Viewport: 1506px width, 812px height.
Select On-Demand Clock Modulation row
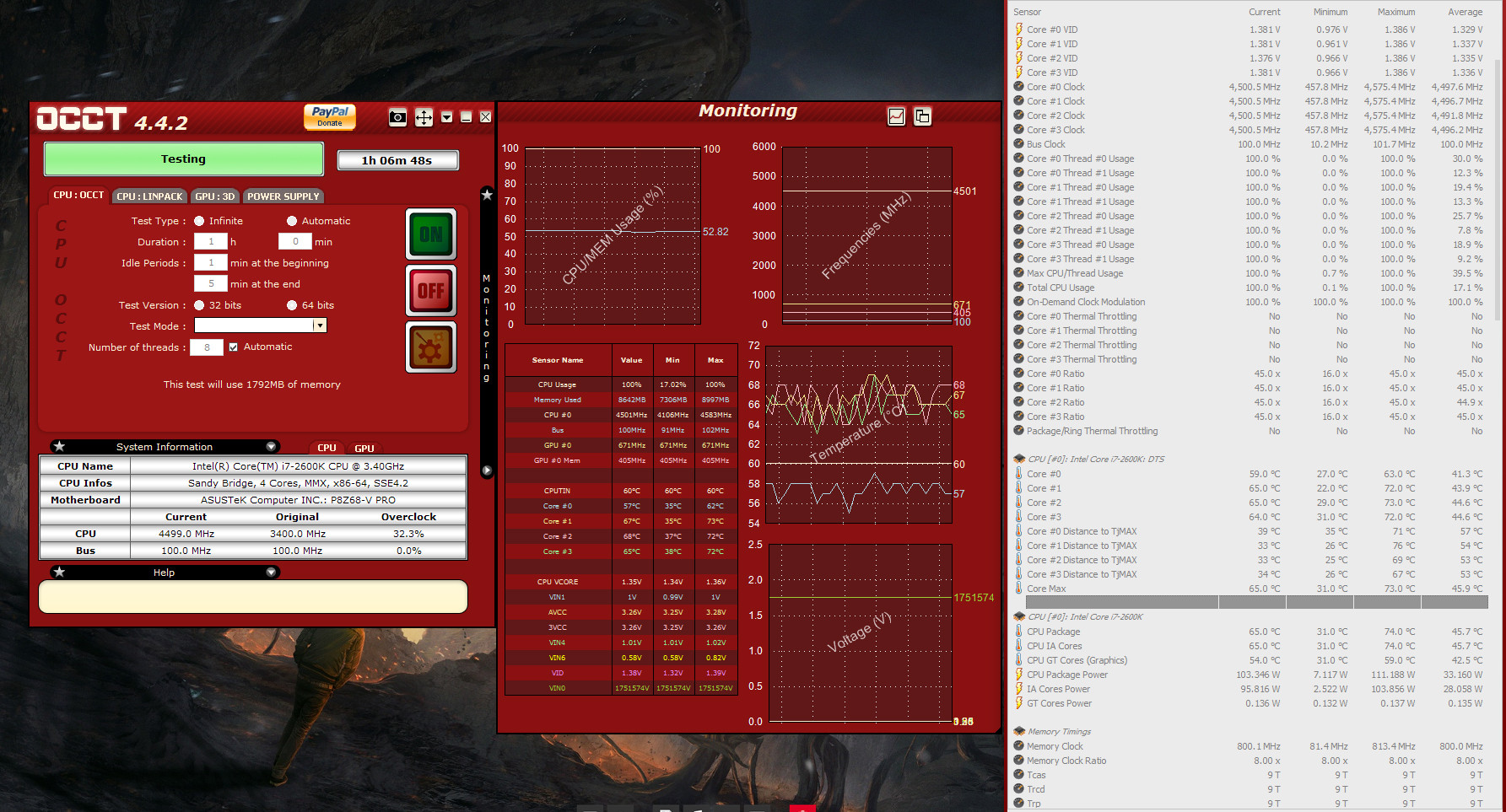pyautogui.click(x=1249, y=302)
